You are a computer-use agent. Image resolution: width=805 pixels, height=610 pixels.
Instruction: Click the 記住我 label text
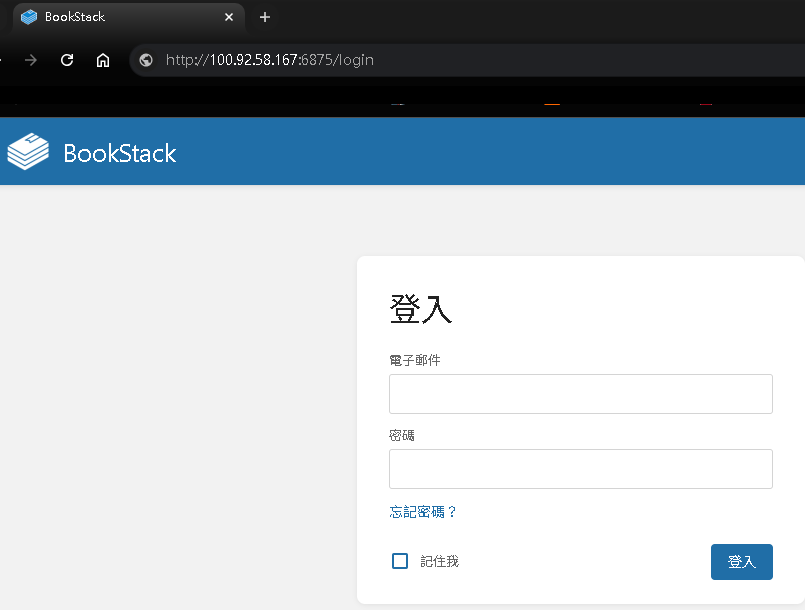tap(440, 562)
